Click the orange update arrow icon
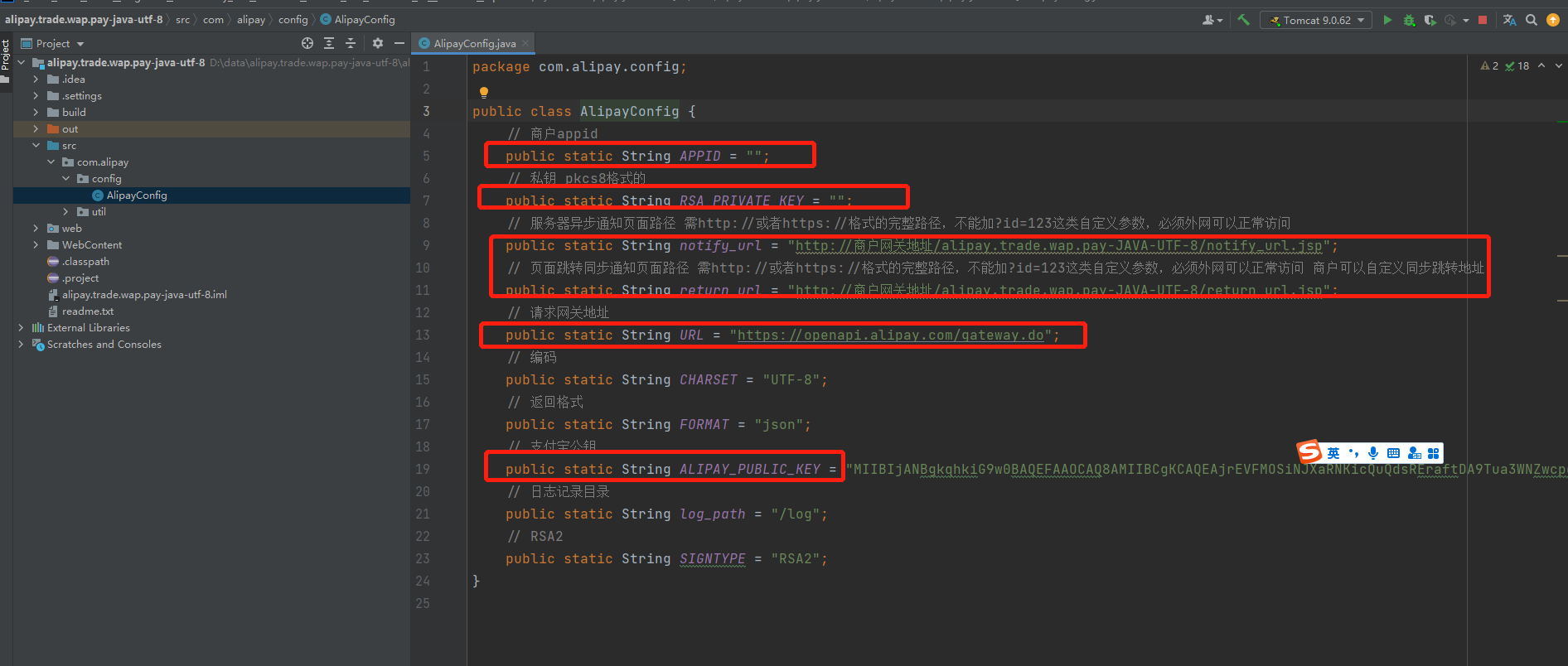Screen dimensions: 1568x666 tap(1553, 20)
